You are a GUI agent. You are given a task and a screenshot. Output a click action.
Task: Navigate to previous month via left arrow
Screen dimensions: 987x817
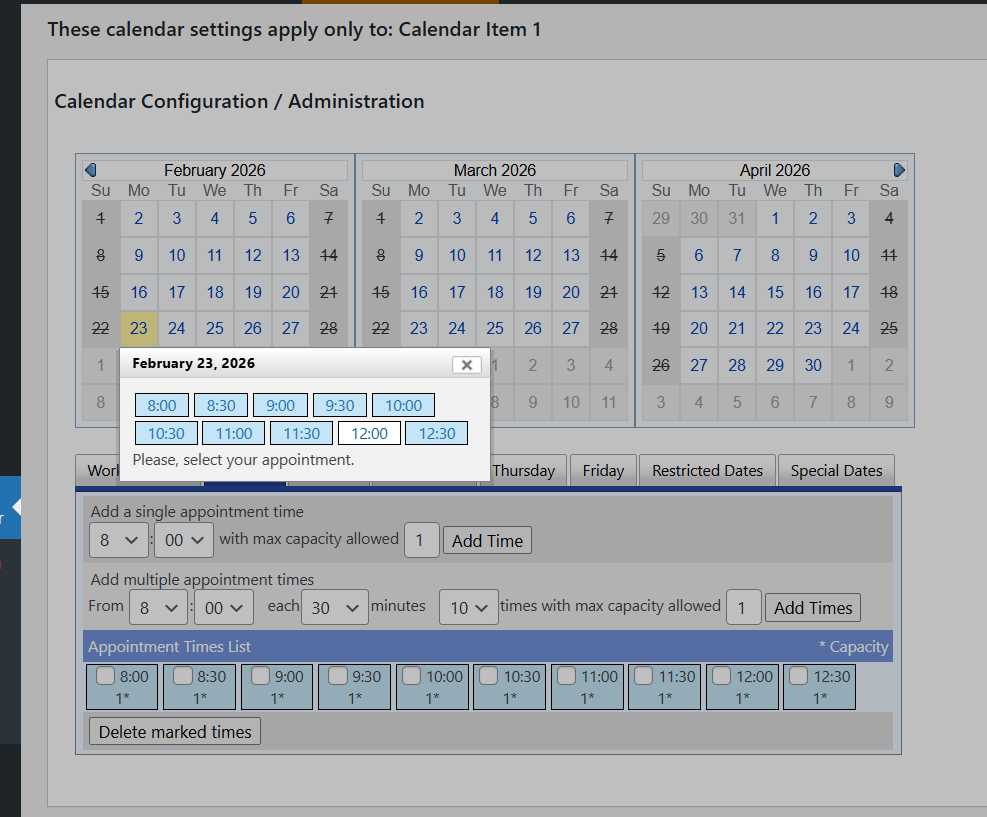(x=89, y=170)
